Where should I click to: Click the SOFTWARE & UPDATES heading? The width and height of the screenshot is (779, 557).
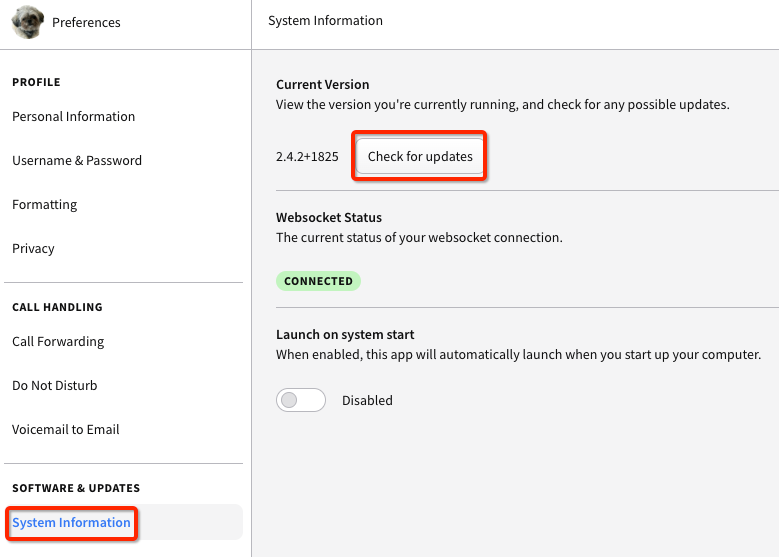point(76,488)
